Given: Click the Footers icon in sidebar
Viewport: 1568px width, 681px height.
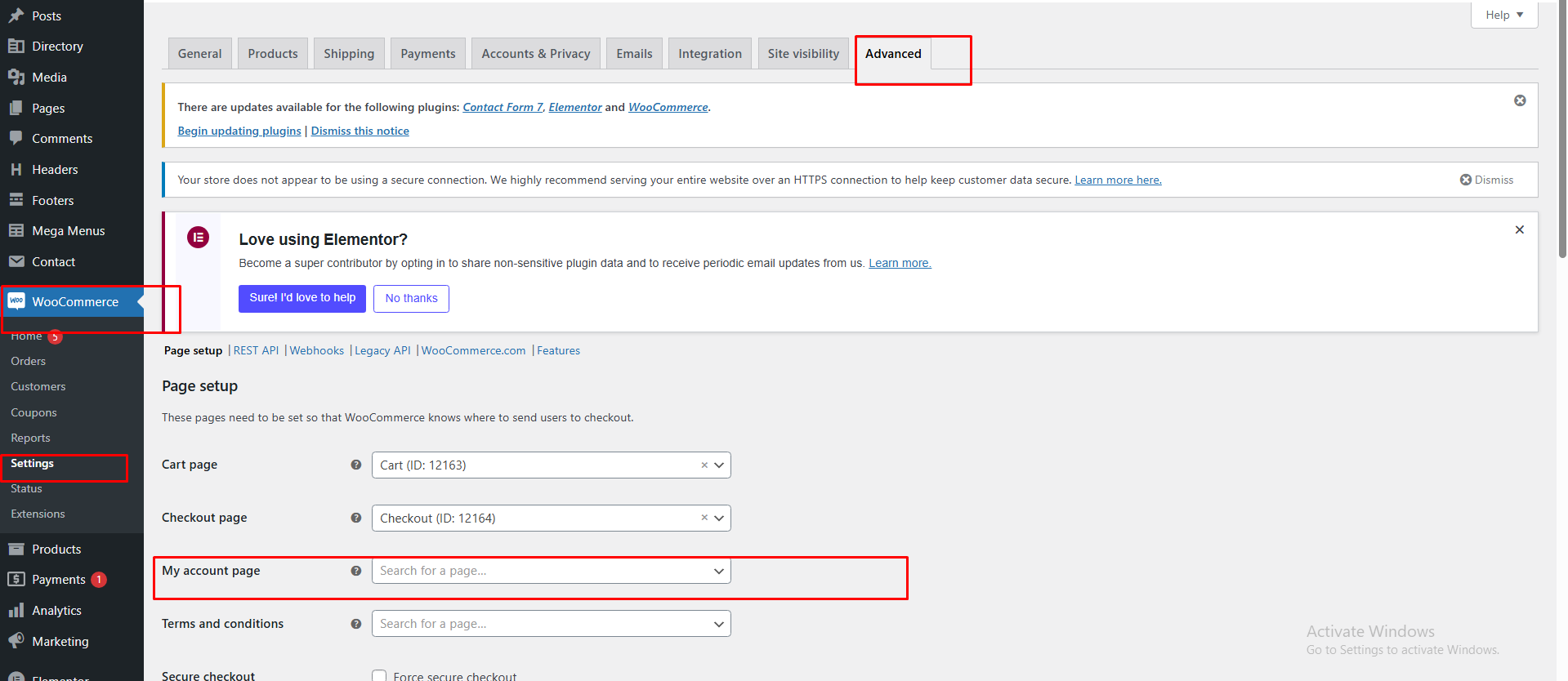Looking at the screenshot, I should pos(16,200).
